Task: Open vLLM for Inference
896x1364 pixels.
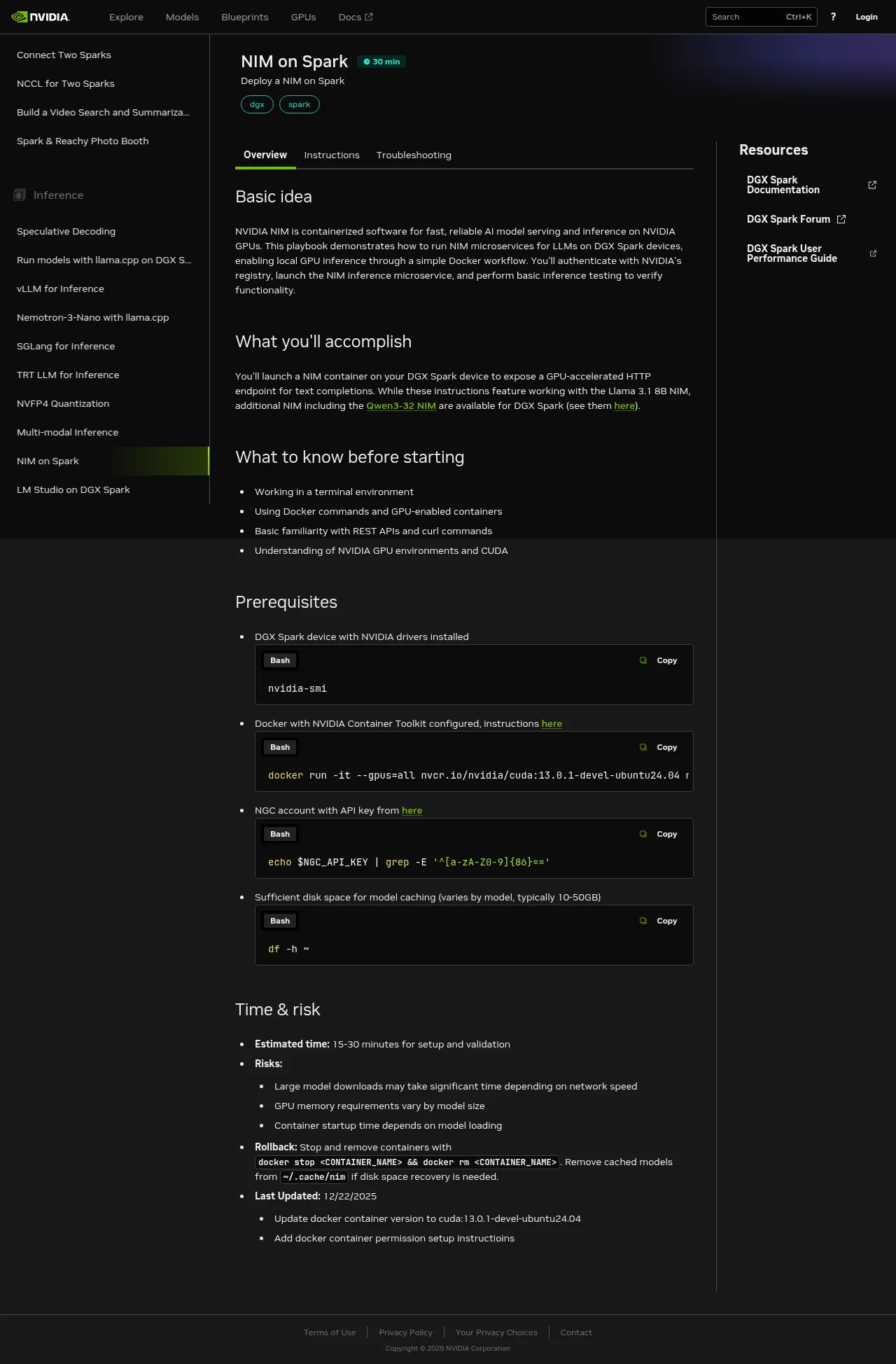Action: pyautogui.click(x=60, y=288)
